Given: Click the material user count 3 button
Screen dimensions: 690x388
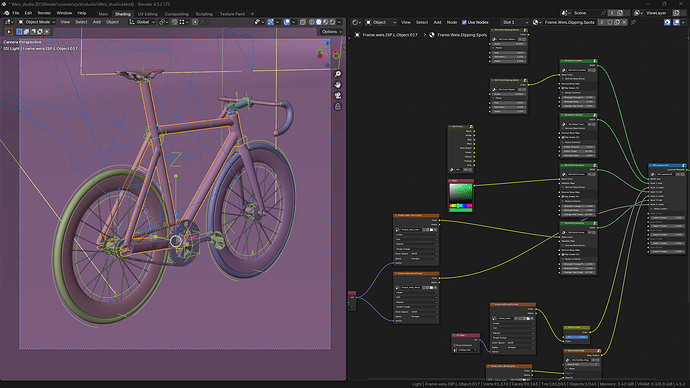Looking at the screenshot, I should [601, 22].
